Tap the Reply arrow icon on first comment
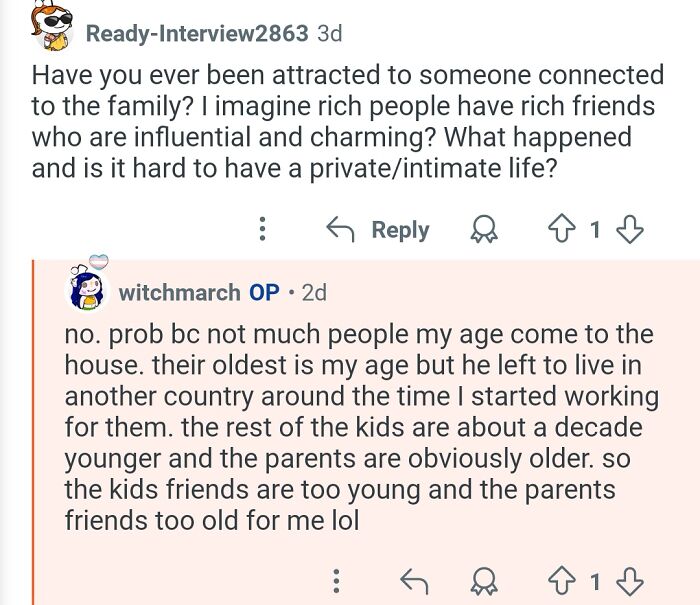The image size is (700, 605). (341, 229)
